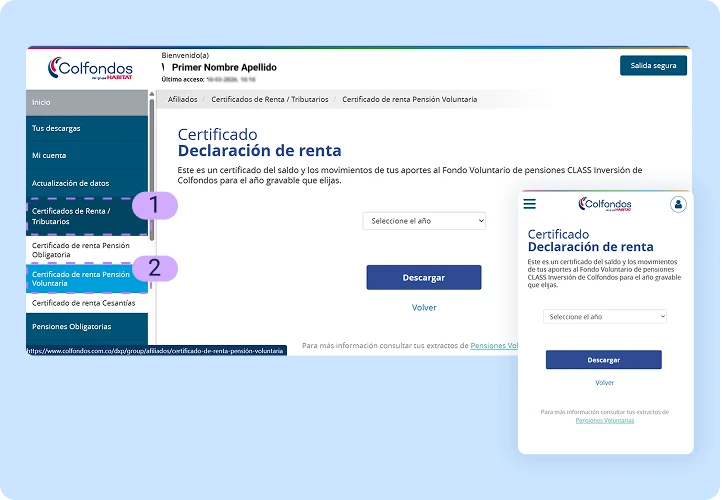Open Mi cuenta in the sidebar

pos(87,156)
